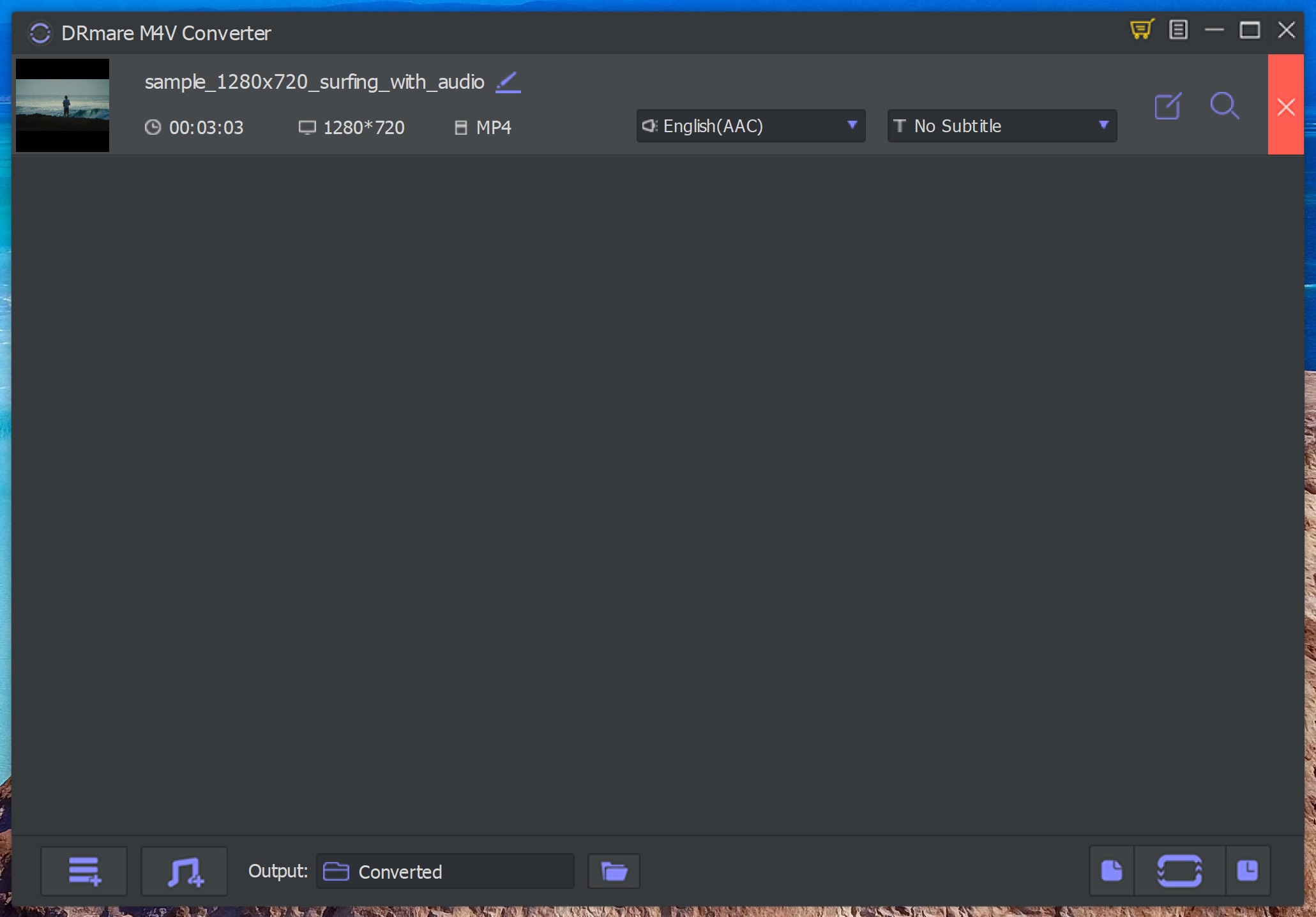Click the 1280*720 resolution text
The height and width of the screenshot is (917, 1316).
(x=364, y=128)
